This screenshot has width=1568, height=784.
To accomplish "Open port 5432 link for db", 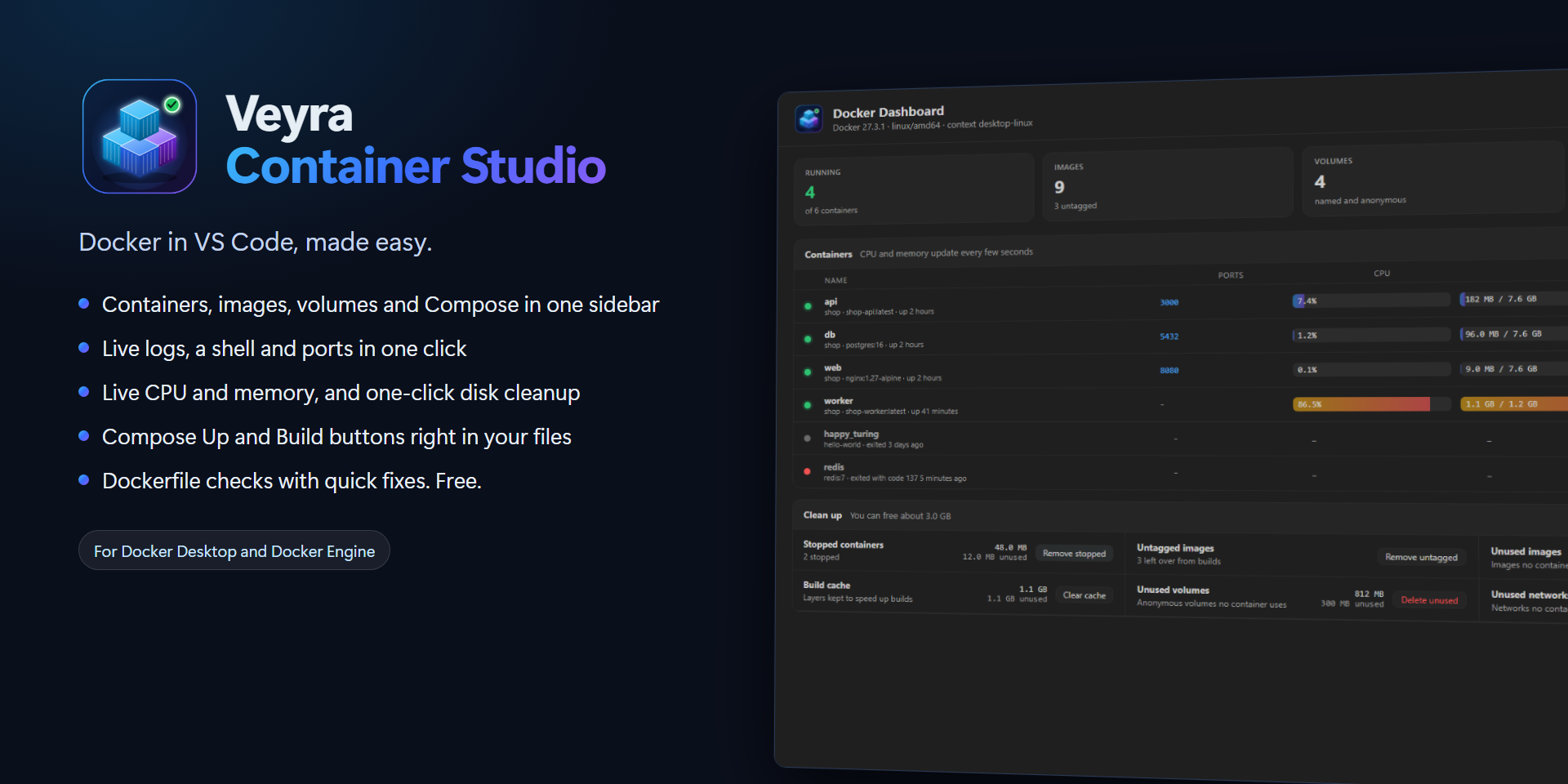I will pos(1169,336).
